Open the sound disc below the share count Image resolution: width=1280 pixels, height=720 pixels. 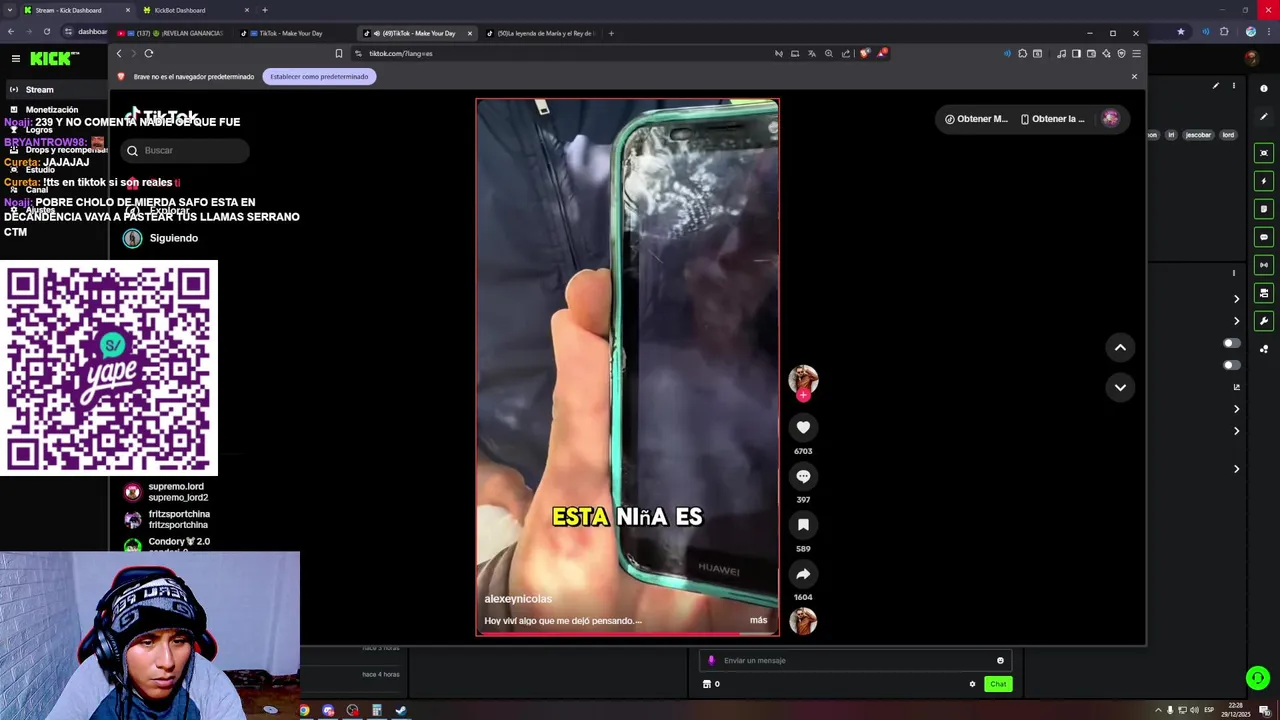click(803, 621)
